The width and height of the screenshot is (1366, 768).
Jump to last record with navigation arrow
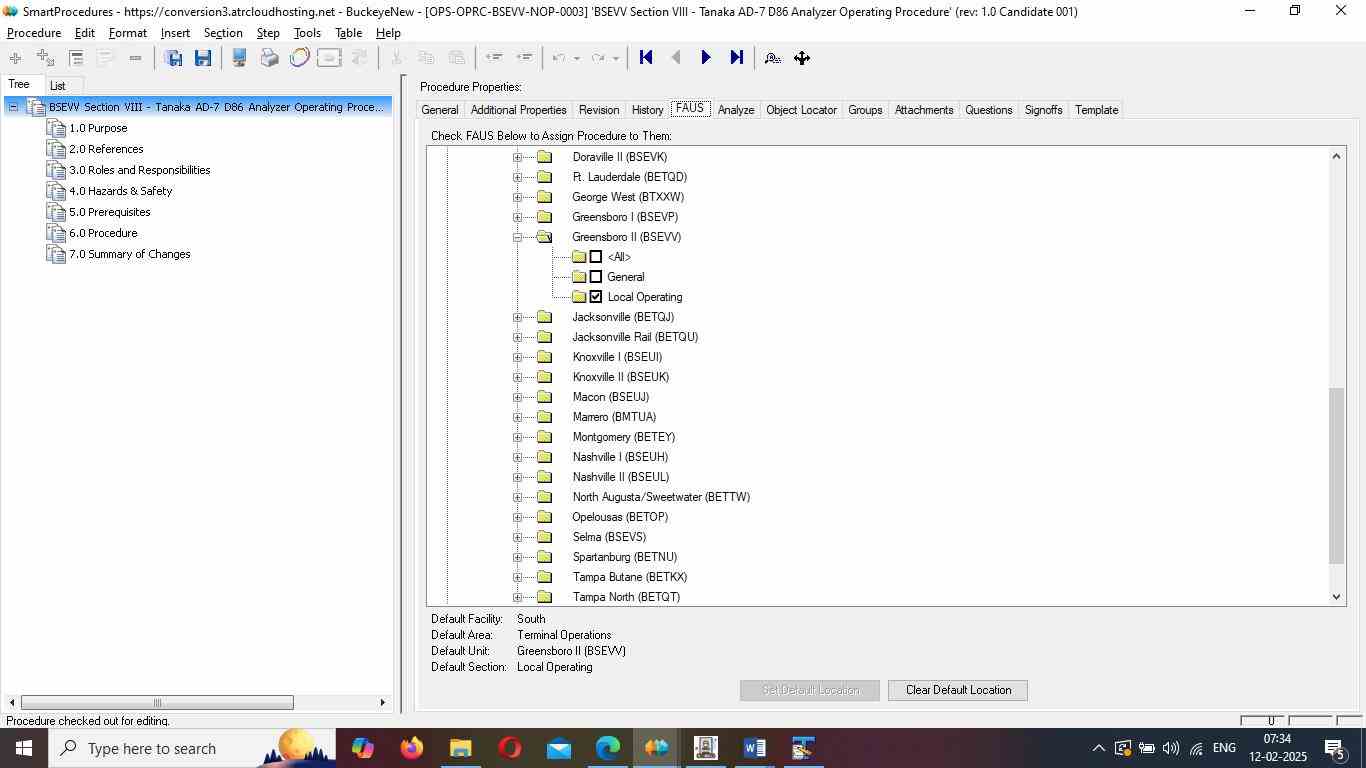(737, 58)
